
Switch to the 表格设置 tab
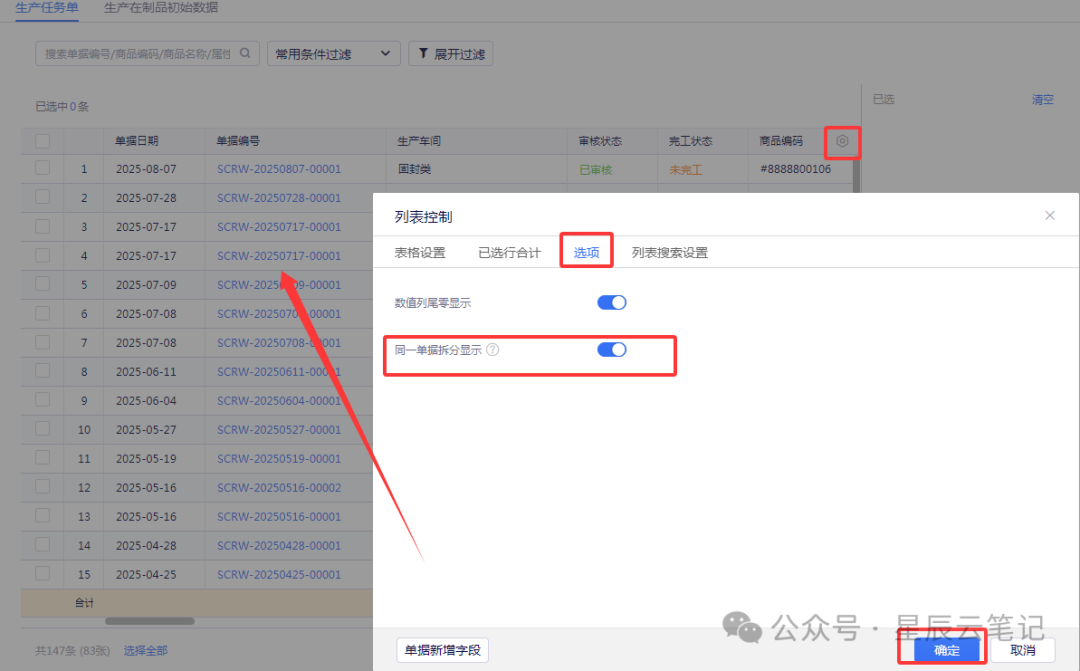[x=420, y=253]
